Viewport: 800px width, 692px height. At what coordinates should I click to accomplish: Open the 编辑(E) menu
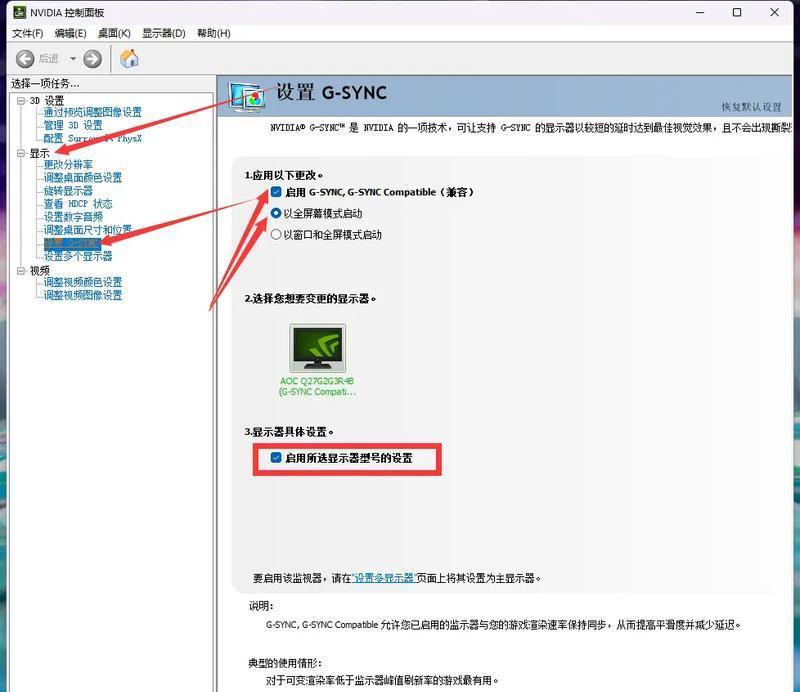coord(70,34)
